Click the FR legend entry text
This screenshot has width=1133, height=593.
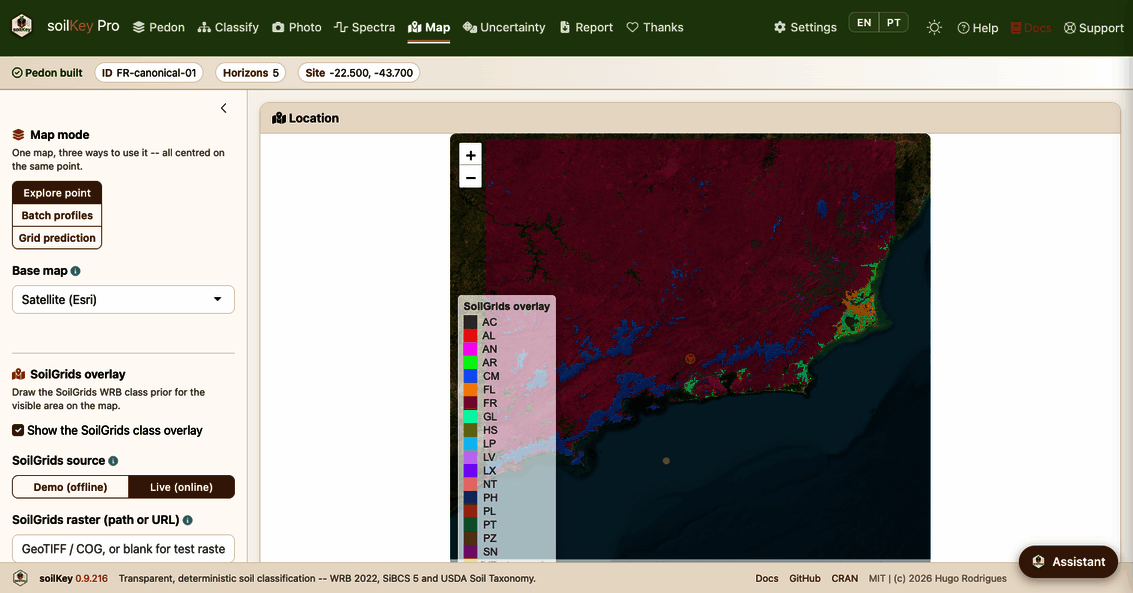490,403
